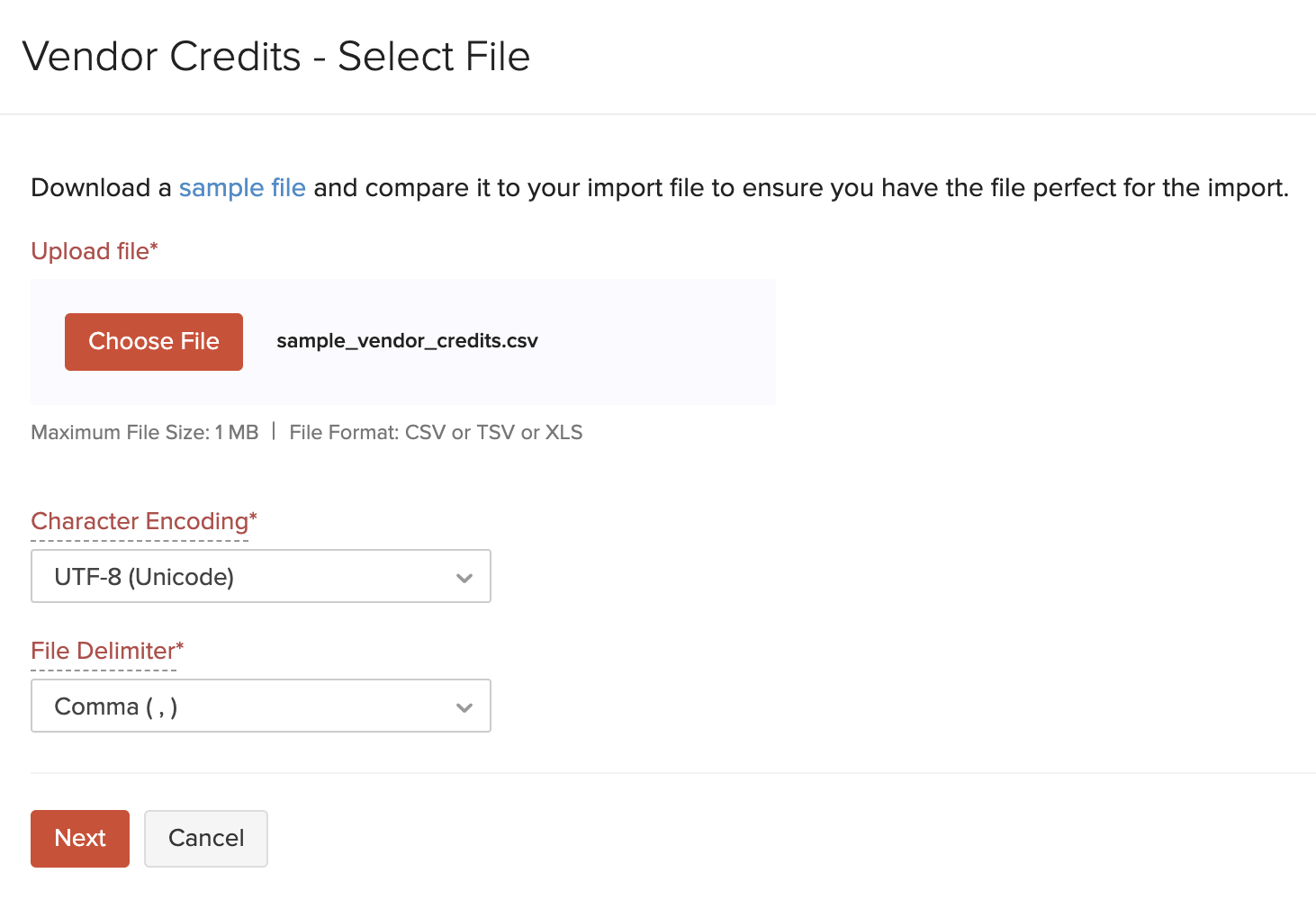Open the sample file download link
This screenshot has height=909, width=1316.
[x=241, y=187]
